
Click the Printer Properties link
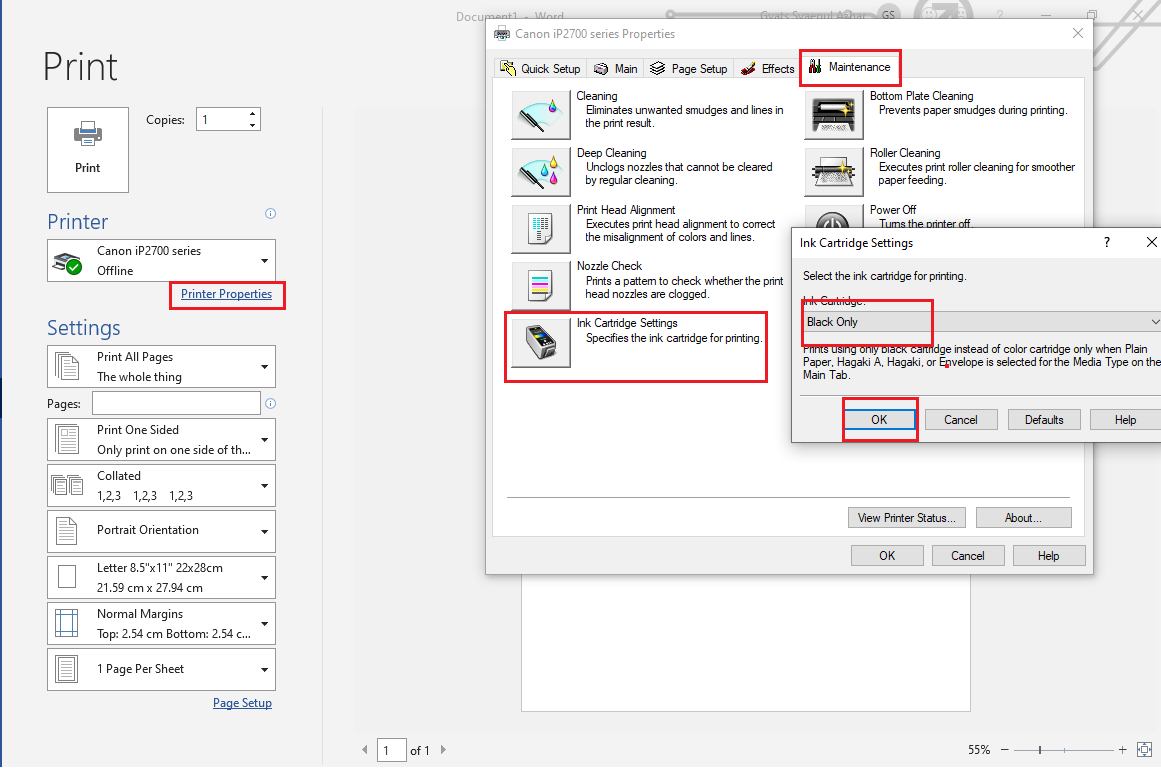[x=227, y=294]
